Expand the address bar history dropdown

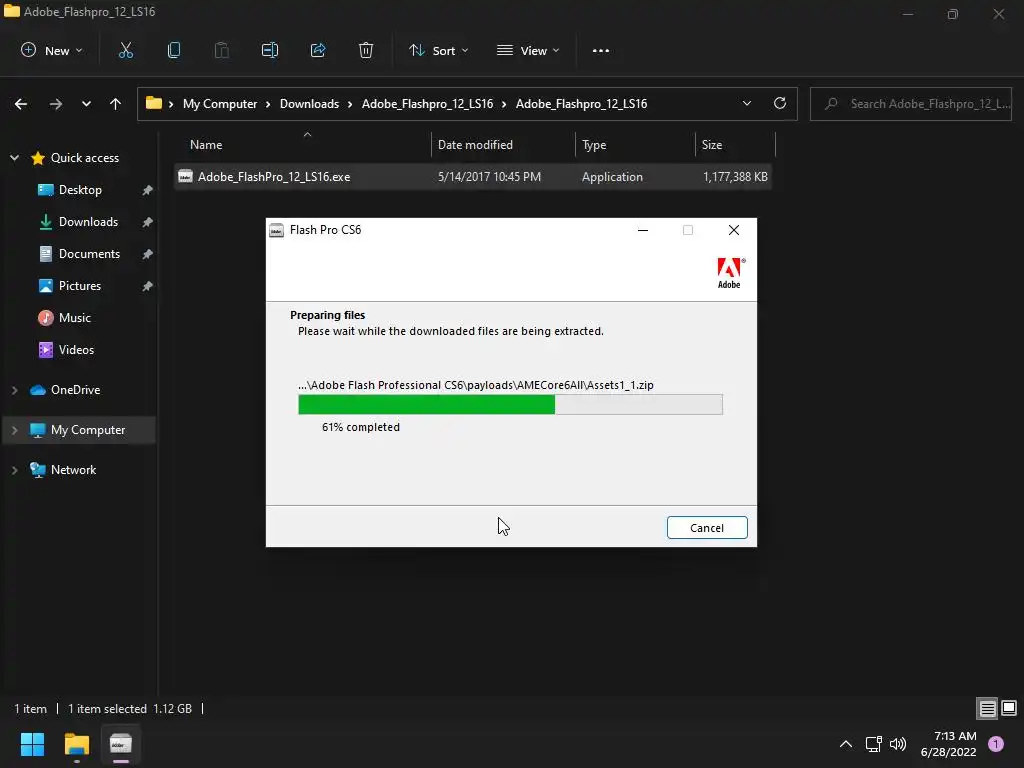click(747, 103)
